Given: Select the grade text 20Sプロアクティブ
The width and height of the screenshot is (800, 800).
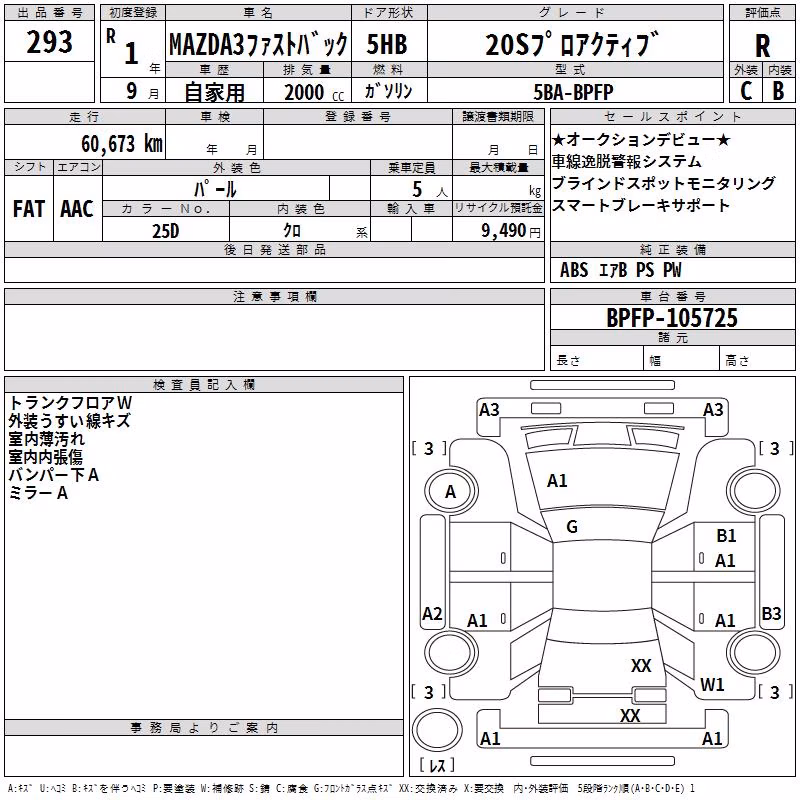Looking at the screenshot, I should click(572, 44).
